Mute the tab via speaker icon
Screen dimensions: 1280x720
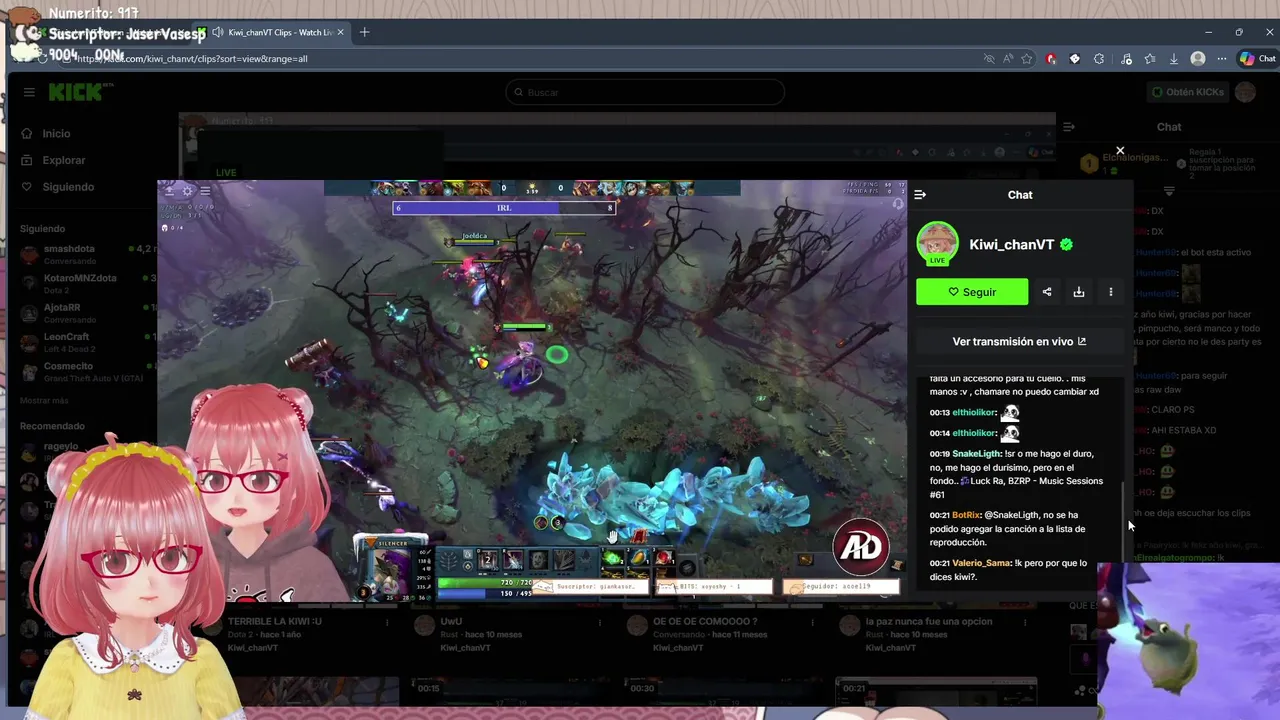click(217, 32)
